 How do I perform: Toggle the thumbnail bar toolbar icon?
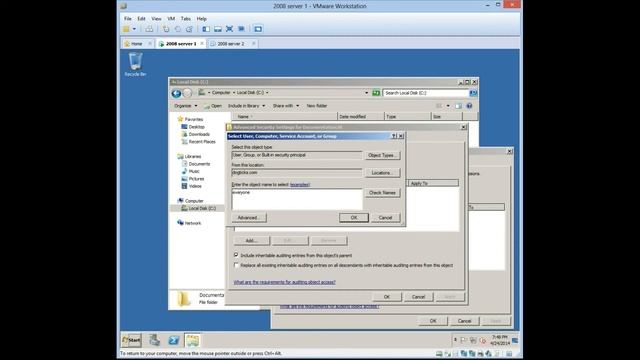coord(218,29)
